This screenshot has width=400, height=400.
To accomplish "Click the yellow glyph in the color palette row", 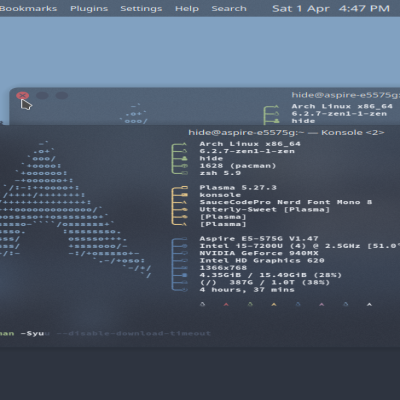I will click(274, 304).
